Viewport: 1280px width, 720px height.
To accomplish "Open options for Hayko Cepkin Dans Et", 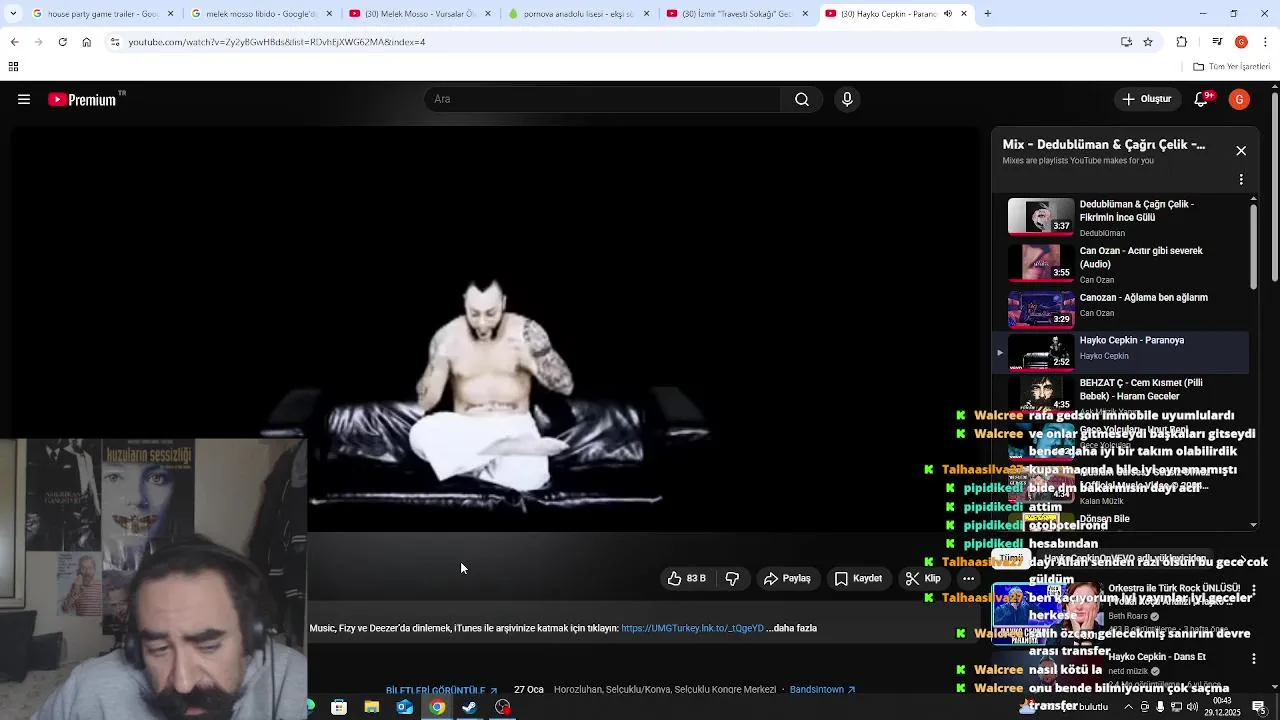I will (x=1254, y=658).
